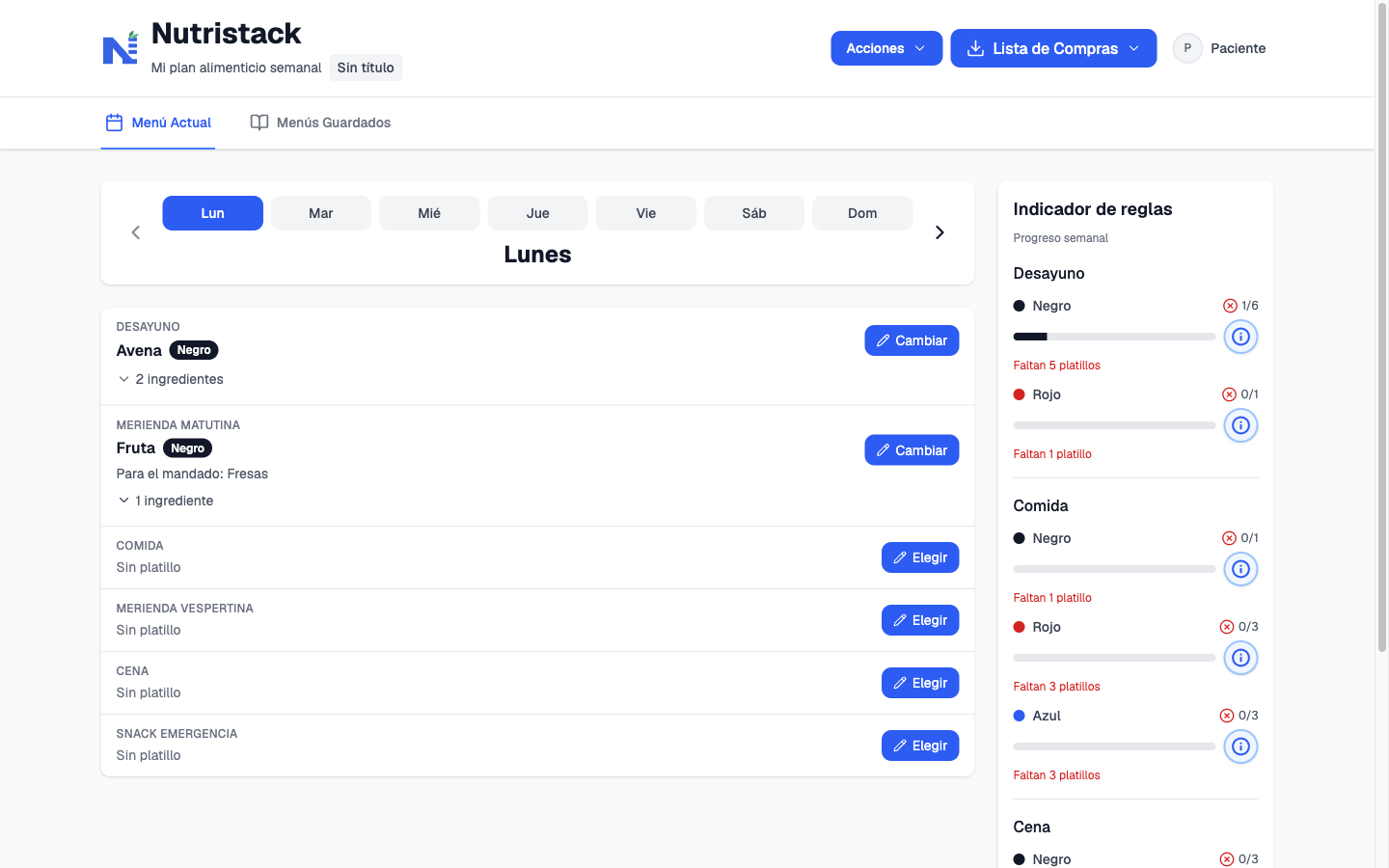This screenshot has height=868, width=1389.
Task: Choose a dish for Snack Emergencia
Action: (920, 746)
